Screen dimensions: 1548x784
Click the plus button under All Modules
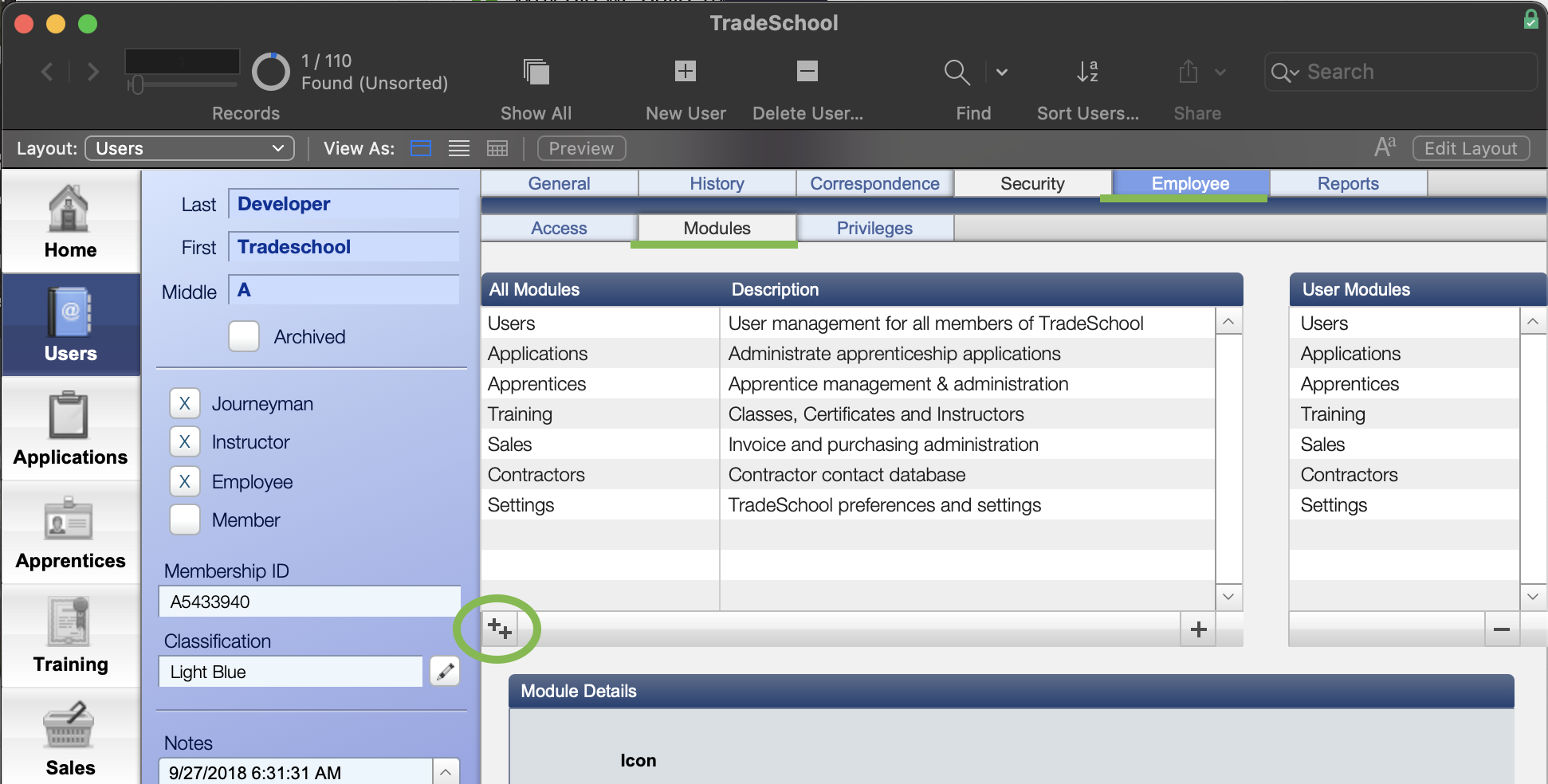(1198, 629)
